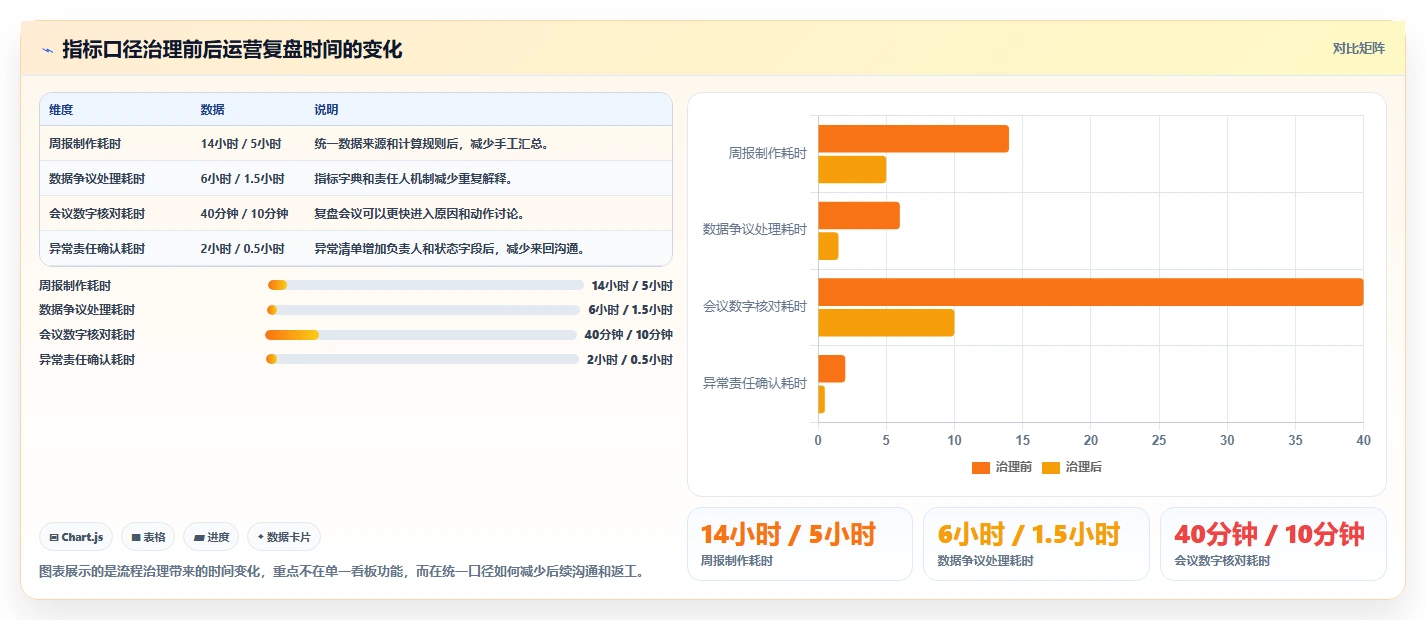Click the 治理后 bar for 会议数字核对耗时
The image size is (1426, 620).
click(x=886, y=323)
